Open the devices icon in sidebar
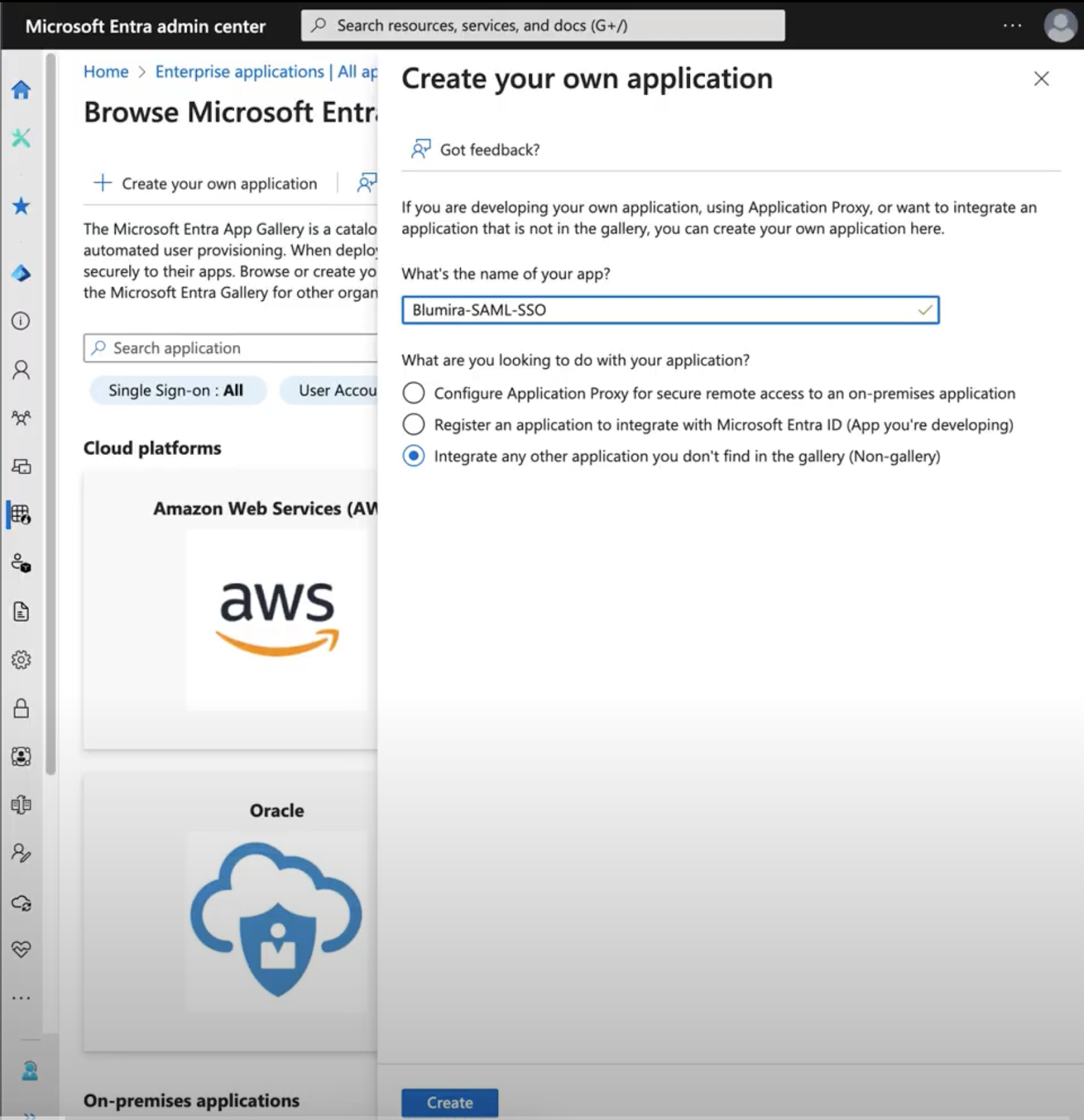Screen dimensions: 1084x1120 coord(21,466)
